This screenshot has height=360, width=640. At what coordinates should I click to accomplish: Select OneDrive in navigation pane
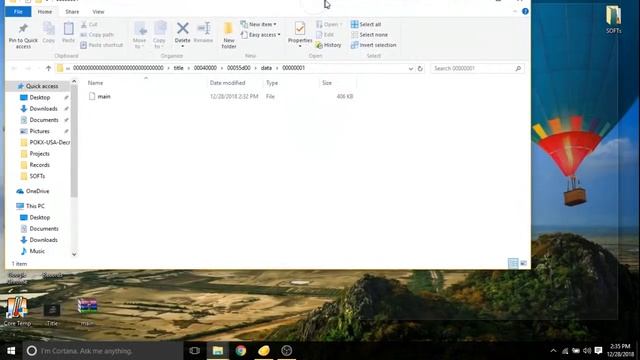(x=37, y=191)
